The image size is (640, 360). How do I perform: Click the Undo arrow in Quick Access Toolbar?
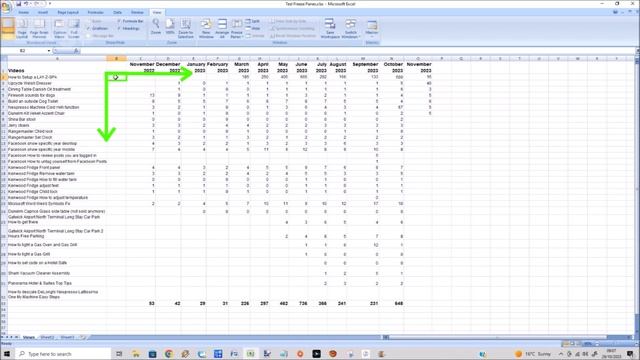(x=26, y=4)
